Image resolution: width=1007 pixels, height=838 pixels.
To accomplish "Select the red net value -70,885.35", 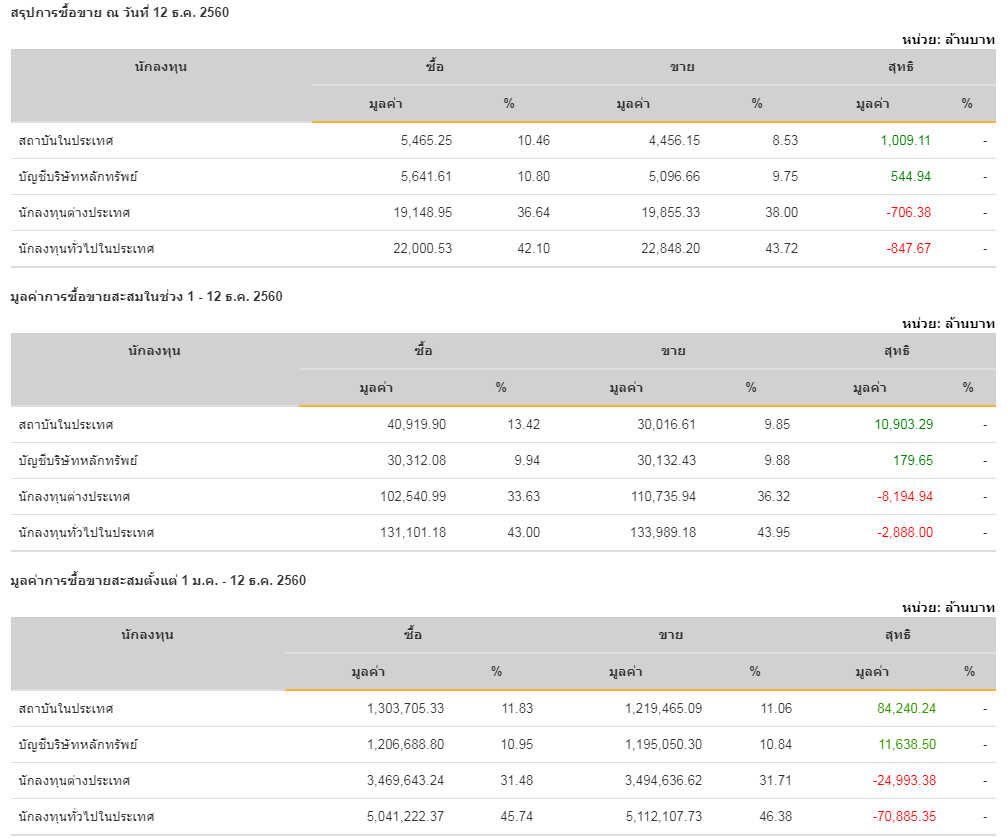I will point(904,817).
